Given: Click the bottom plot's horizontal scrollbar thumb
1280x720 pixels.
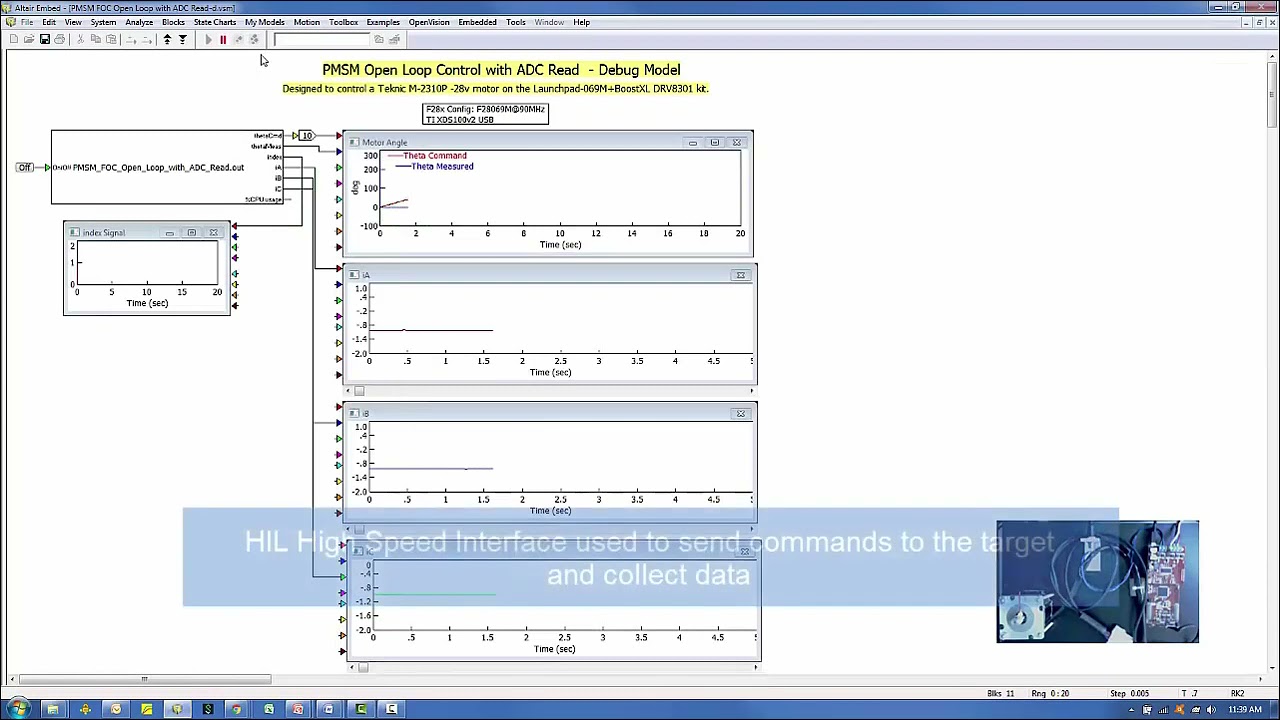Looking at the screenshot, I should pos(363,667).
